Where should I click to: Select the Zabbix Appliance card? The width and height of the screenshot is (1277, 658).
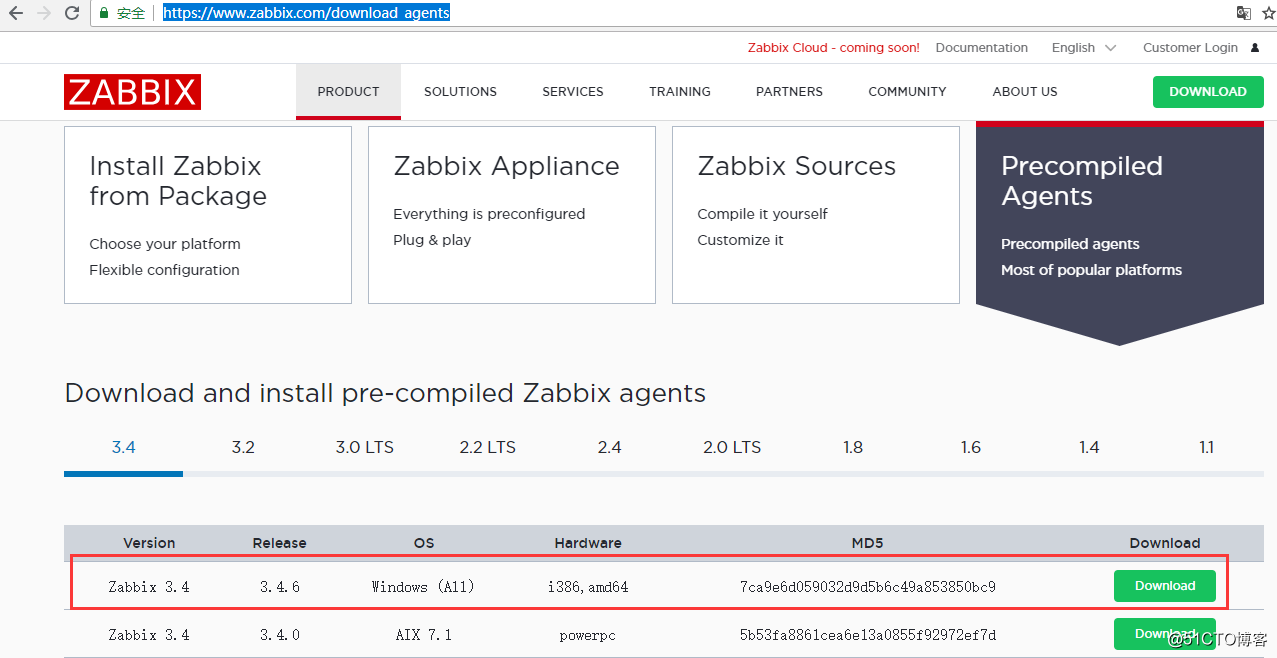pyautogui.click(x=512, y=214)
